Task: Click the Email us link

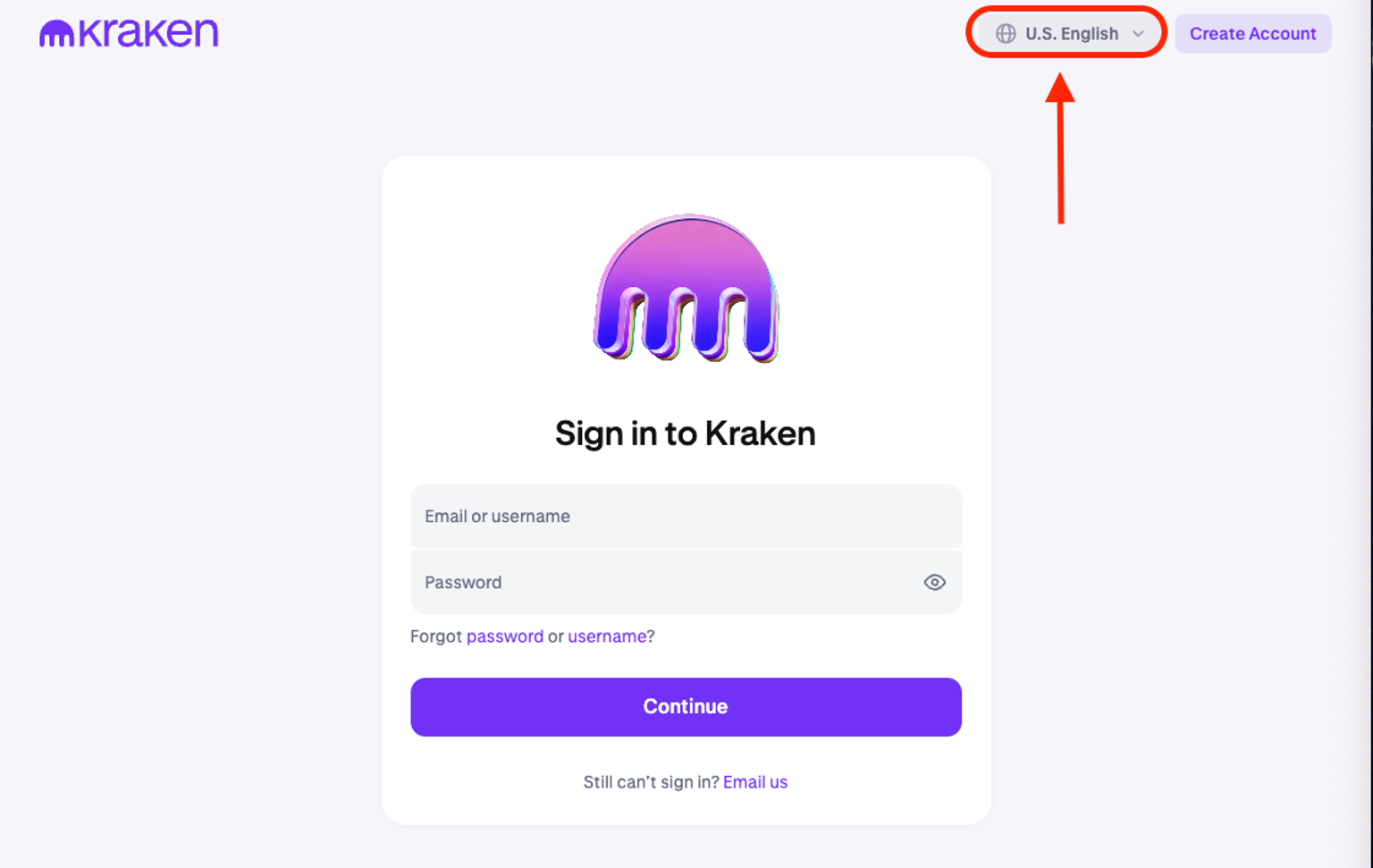Action: click(x=754, y=782)
